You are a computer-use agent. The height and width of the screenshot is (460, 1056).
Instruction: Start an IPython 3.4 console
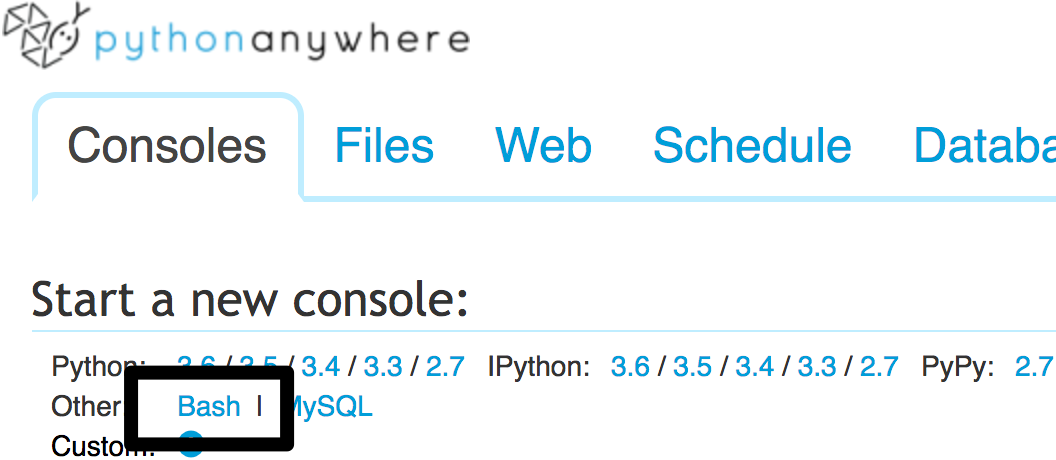click(x=755, y=366)
